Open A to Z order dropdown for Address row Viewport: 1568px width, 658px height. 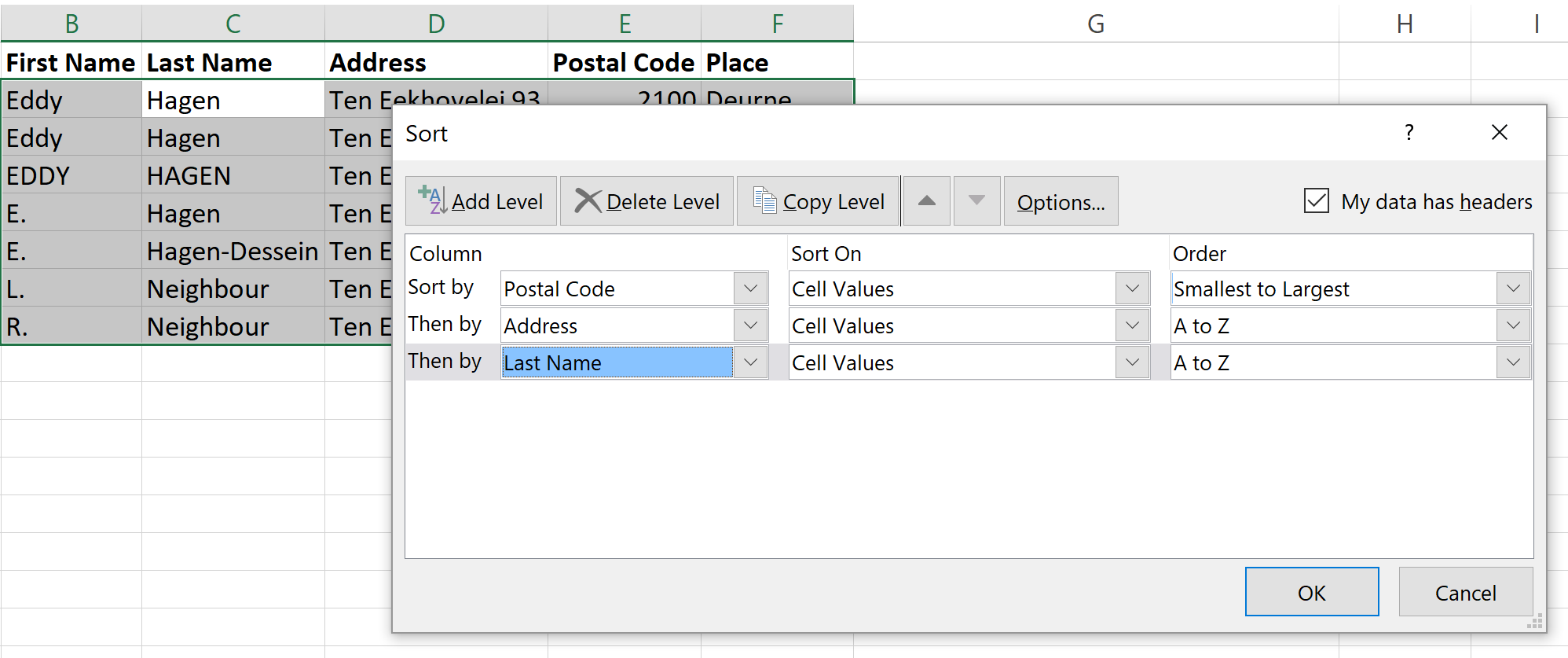coord(1514,325)
